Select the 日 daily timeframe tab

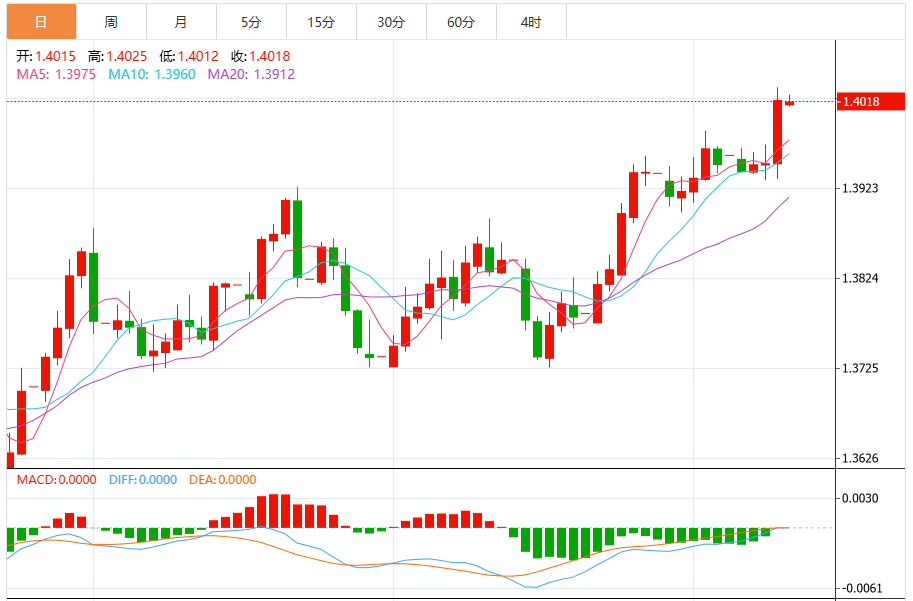pos(41,22)
